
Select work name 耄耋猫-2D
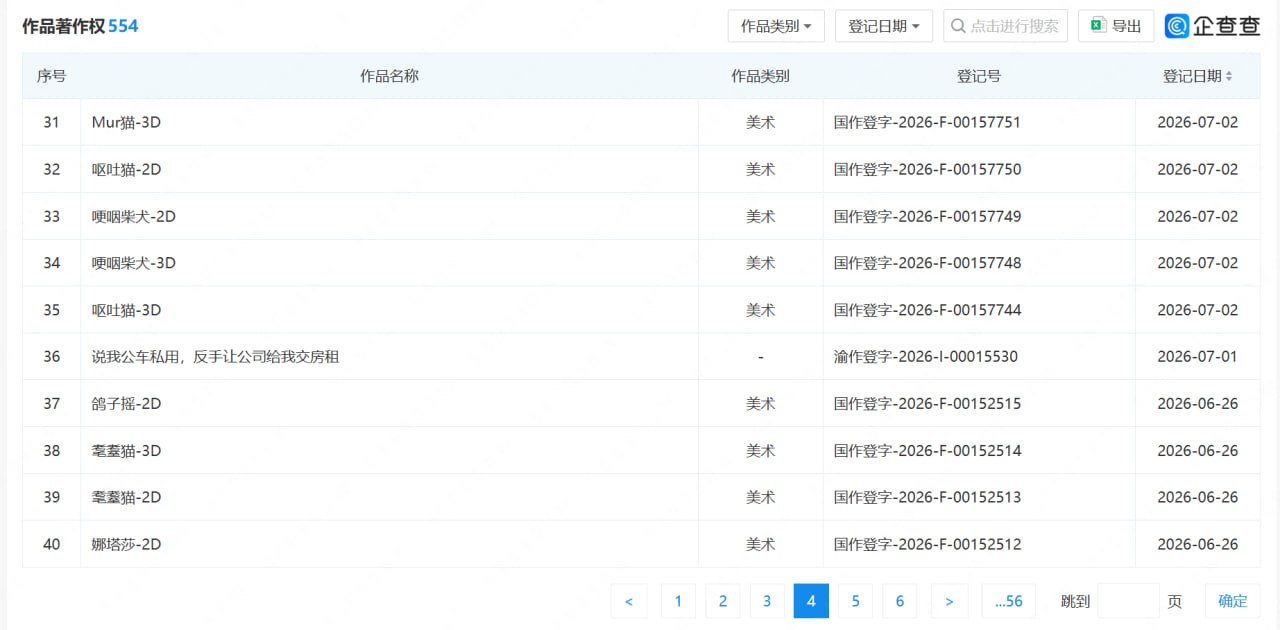126,497
